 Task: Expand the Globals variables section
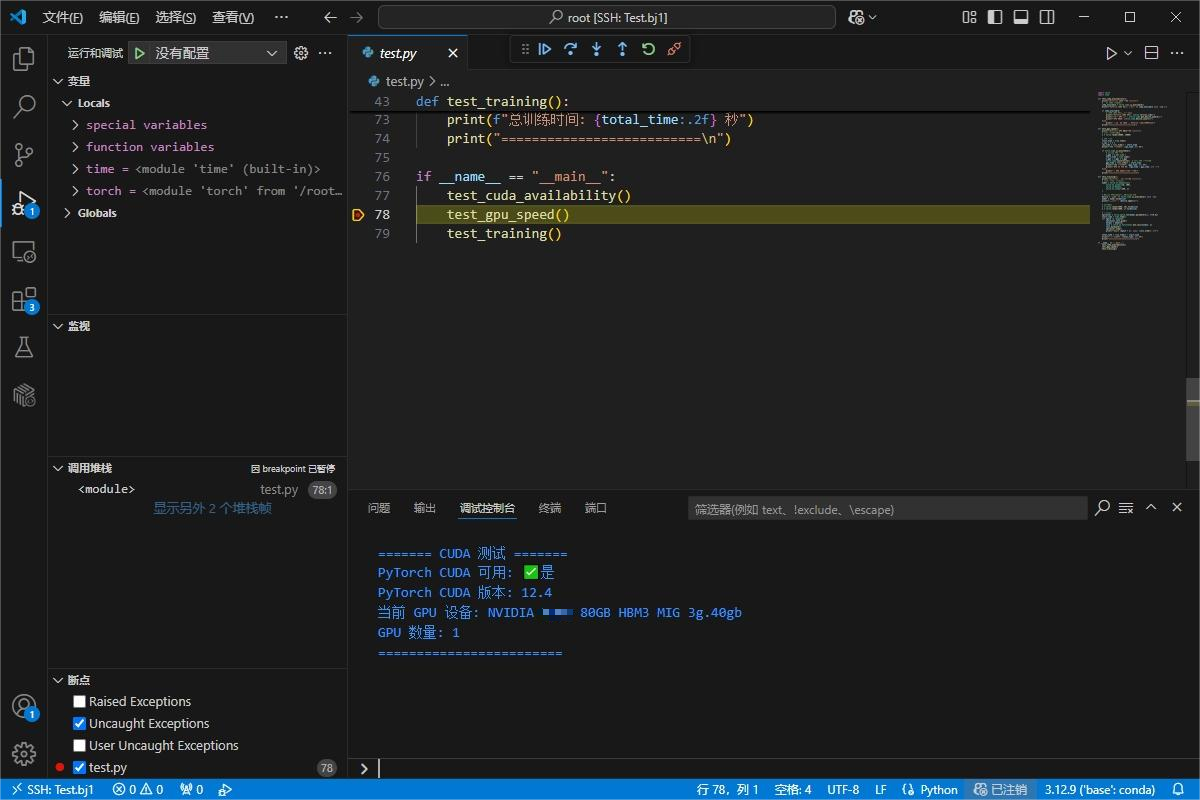(x=66, y=212)
